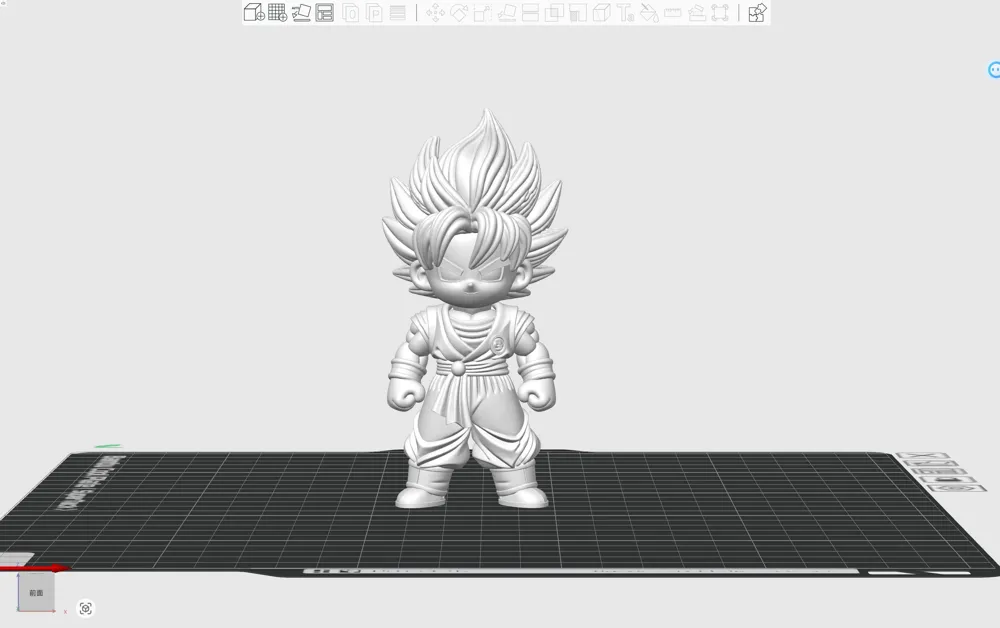1000x628 pixels.
Task: Select the Rotate tool
Action: (459, 12)
